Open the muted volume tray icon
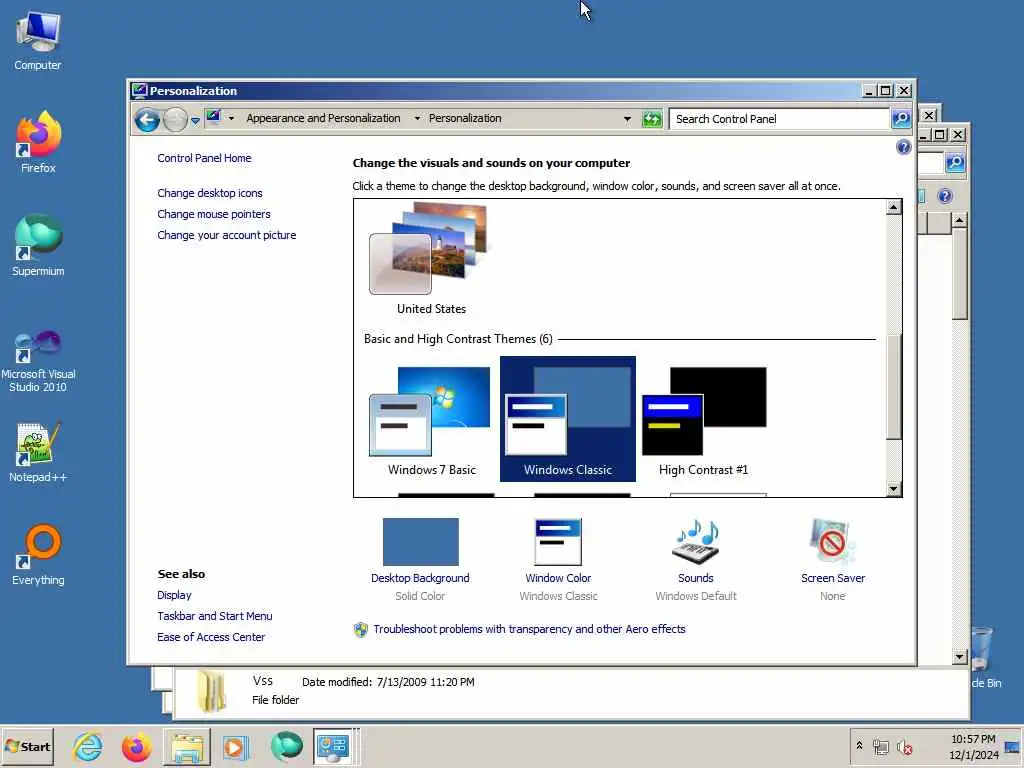This screenshot has height=768, width=1024. point(904,747)
